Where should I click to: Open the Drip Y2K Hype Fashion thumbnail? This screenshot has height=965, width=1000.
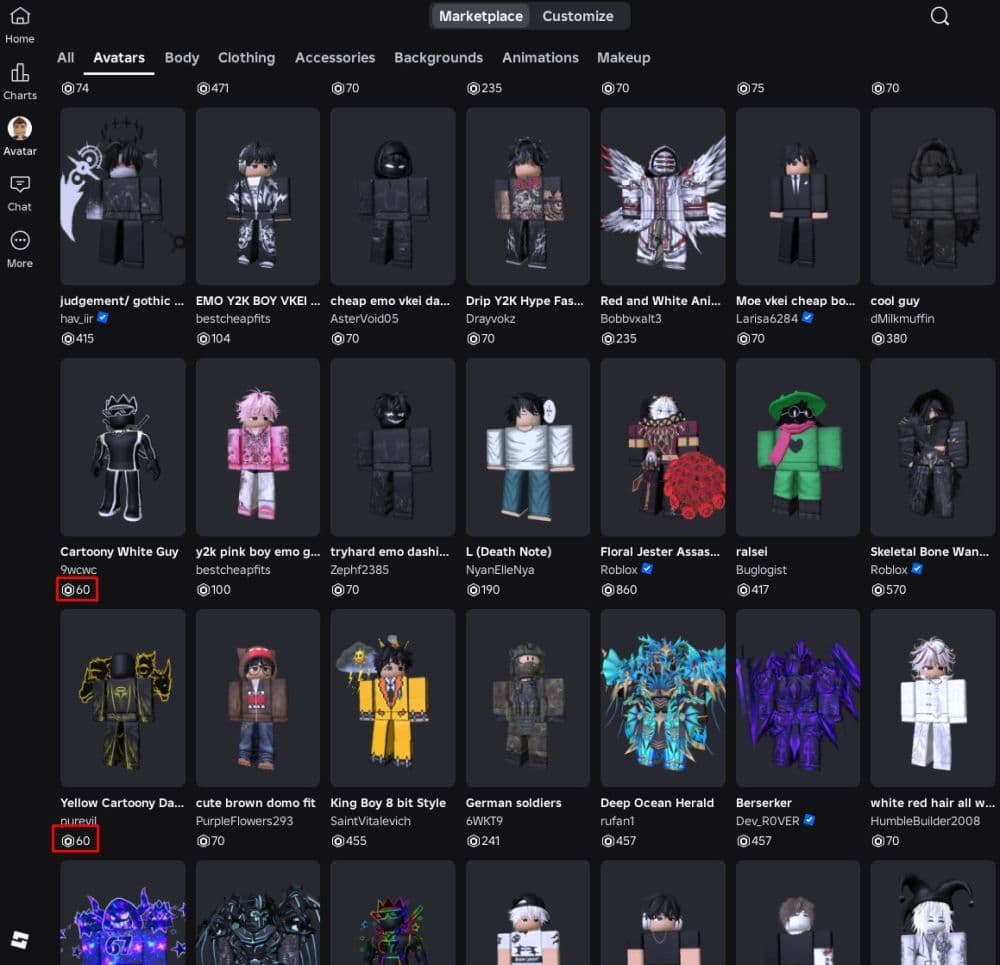(527, 196)
